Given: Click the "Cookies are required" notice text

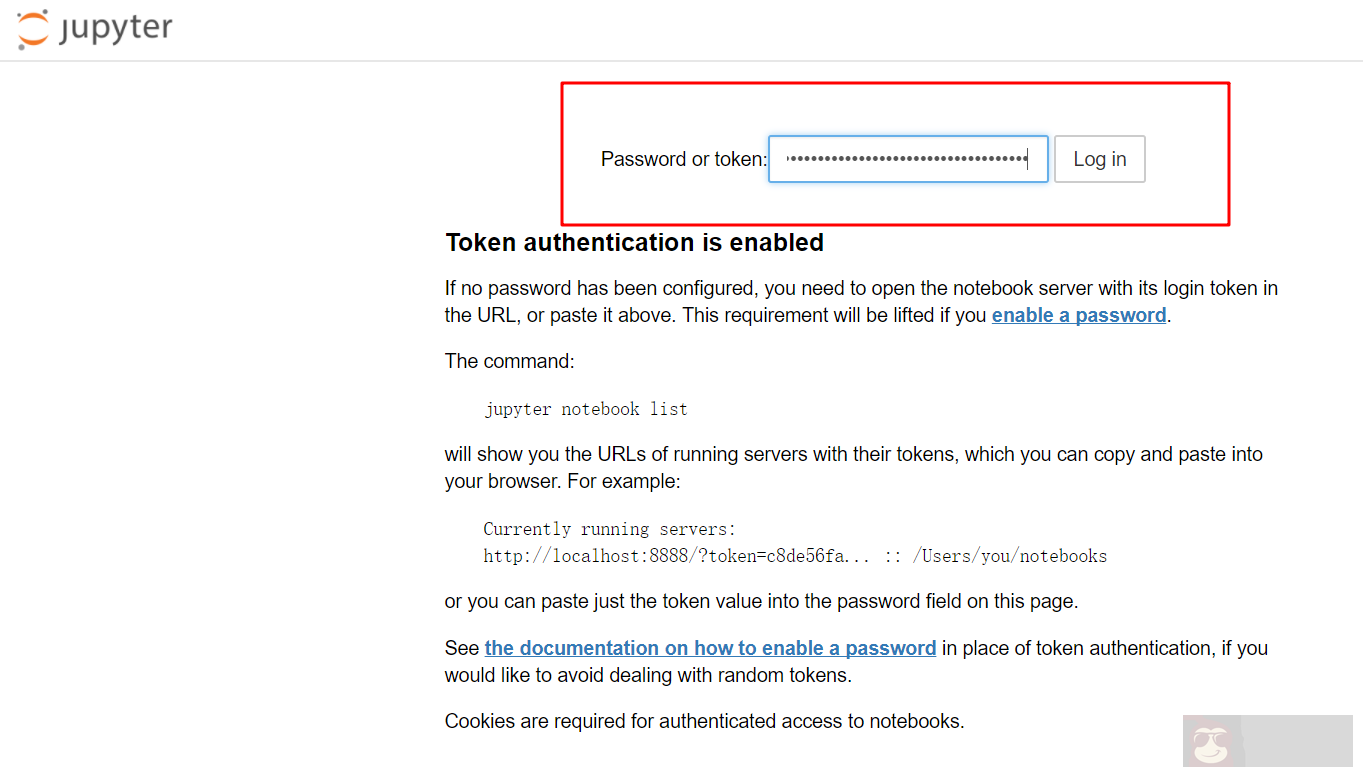Looking at the screenshot, I should pyautogui.click(x=704, y=721).
